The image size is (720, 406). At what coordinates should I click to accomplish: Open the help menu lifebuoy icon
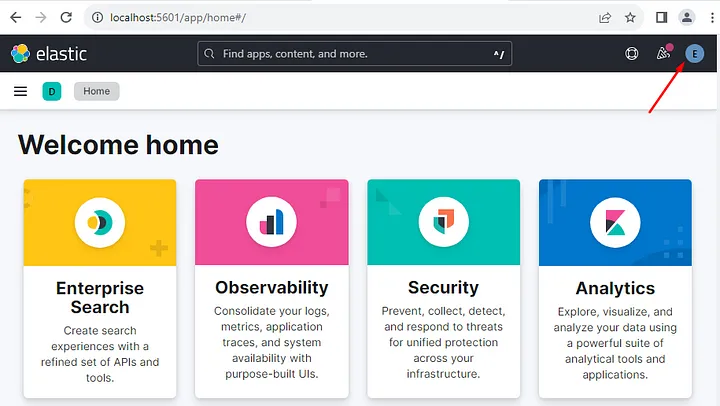point(631,54)
